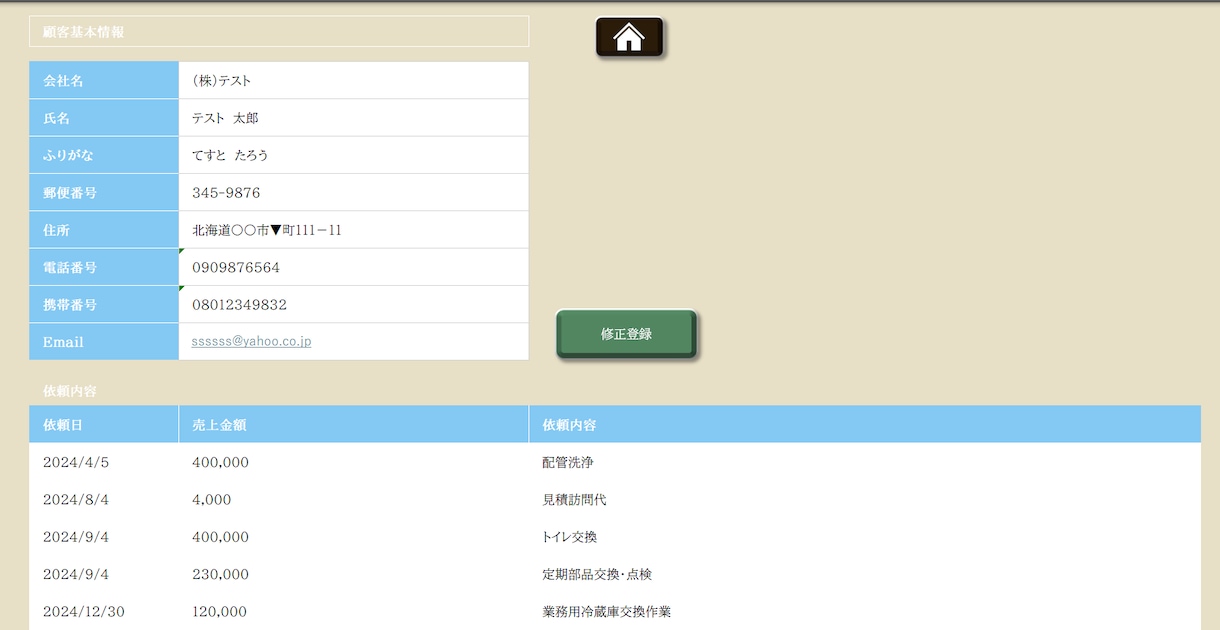Screen dimensions: 1220x630
Task: Click the amount 120,000
Action: click(220, 612)
